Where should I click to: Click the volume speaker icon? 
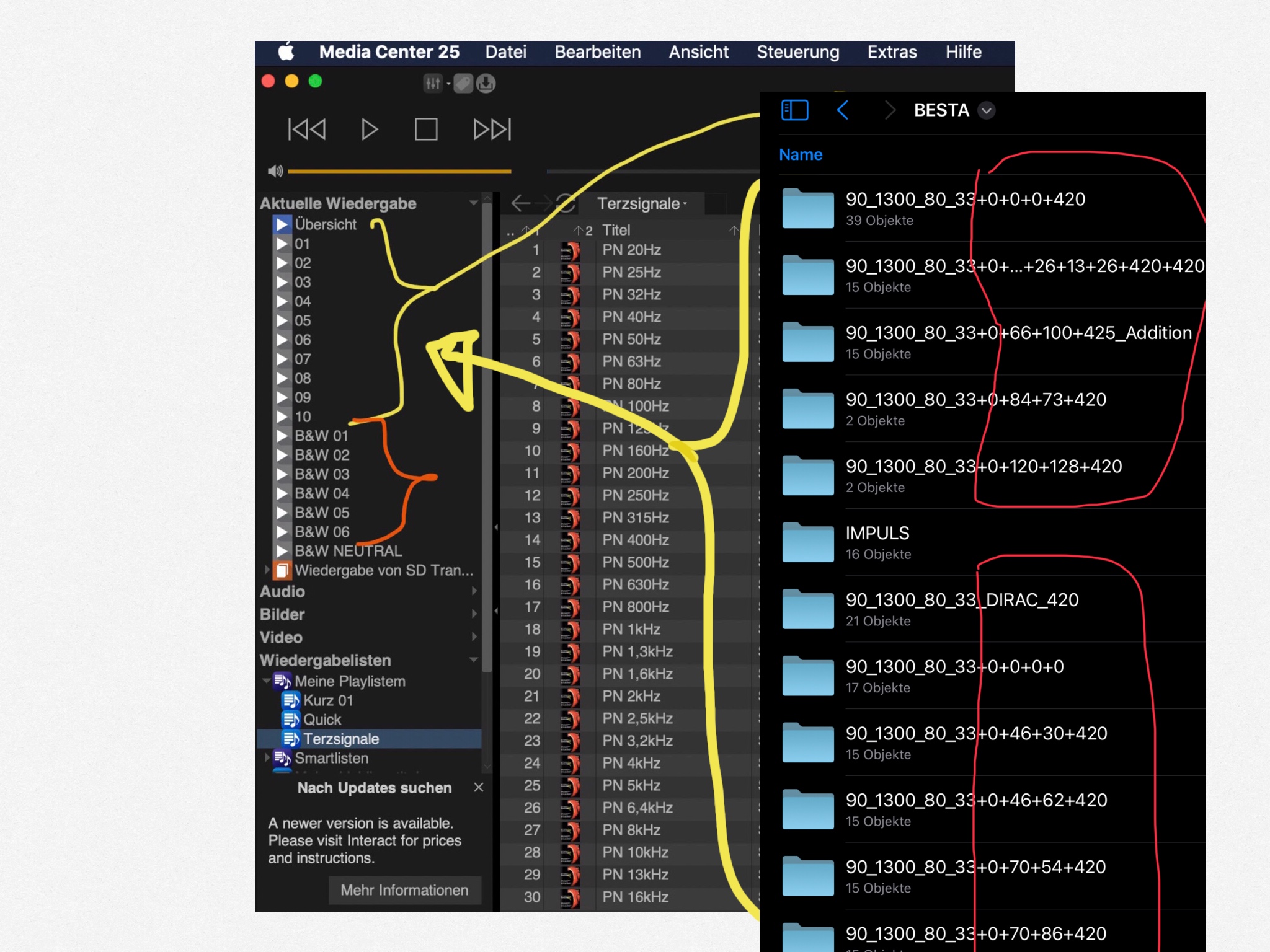click(x=275, y=171)
